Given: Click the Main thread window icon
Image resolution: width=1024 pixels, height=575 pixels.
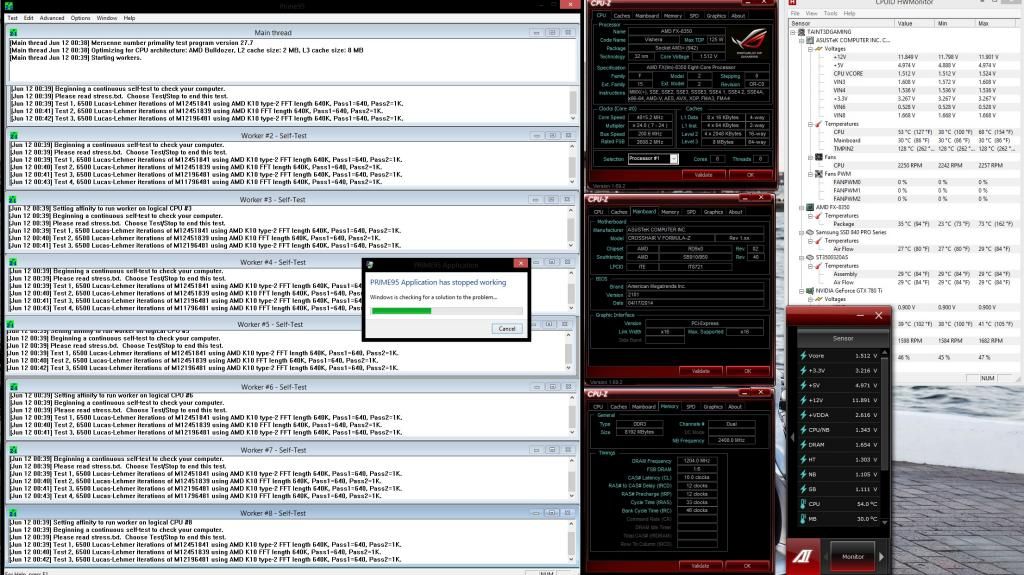Looking at the screenshot, I should [x=12, y=32].
